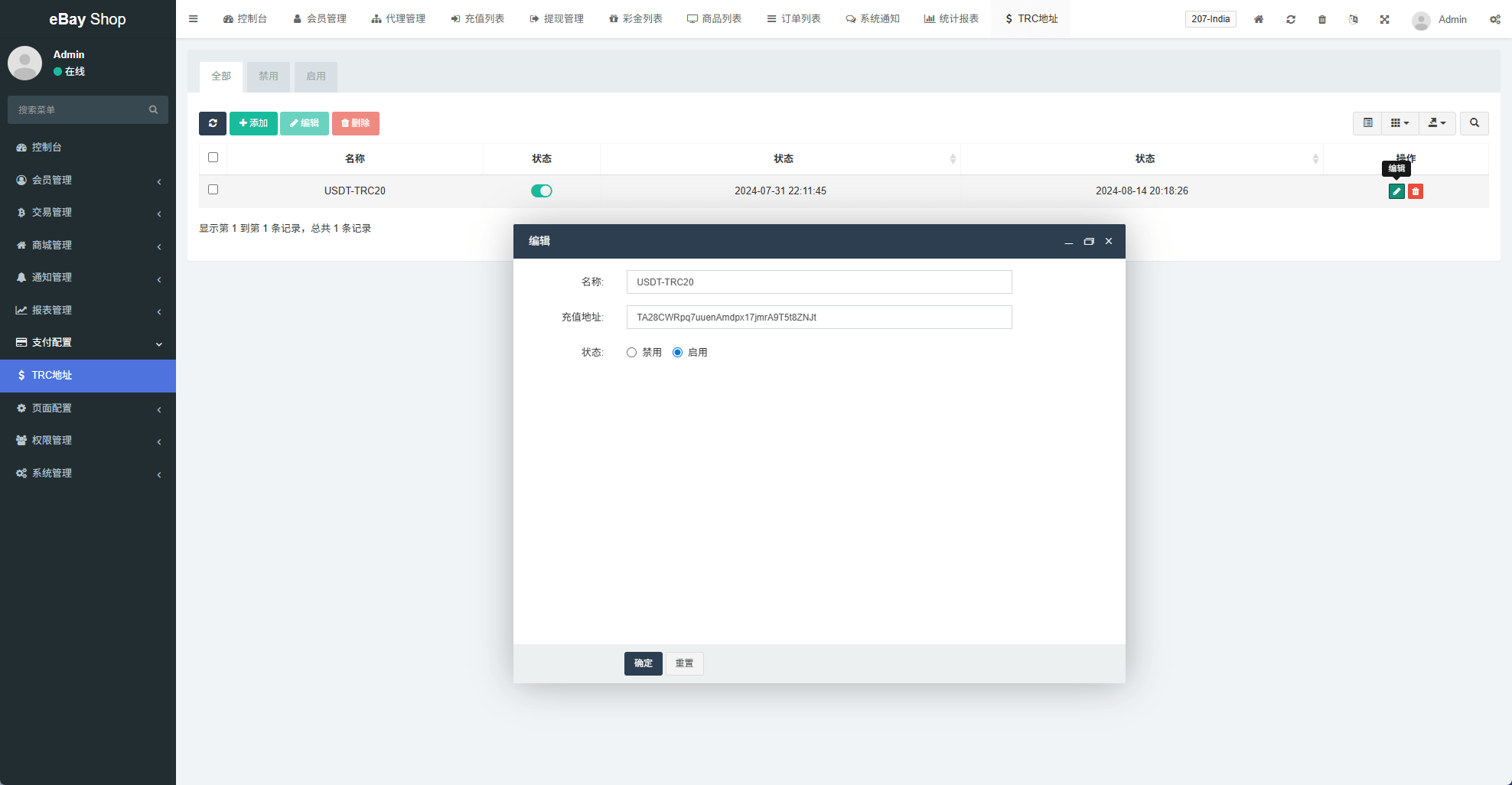Open the columns grid dropdown
Image resolution: width=1512 pixels, height=785 pixels.
(x=1400, y=123)
